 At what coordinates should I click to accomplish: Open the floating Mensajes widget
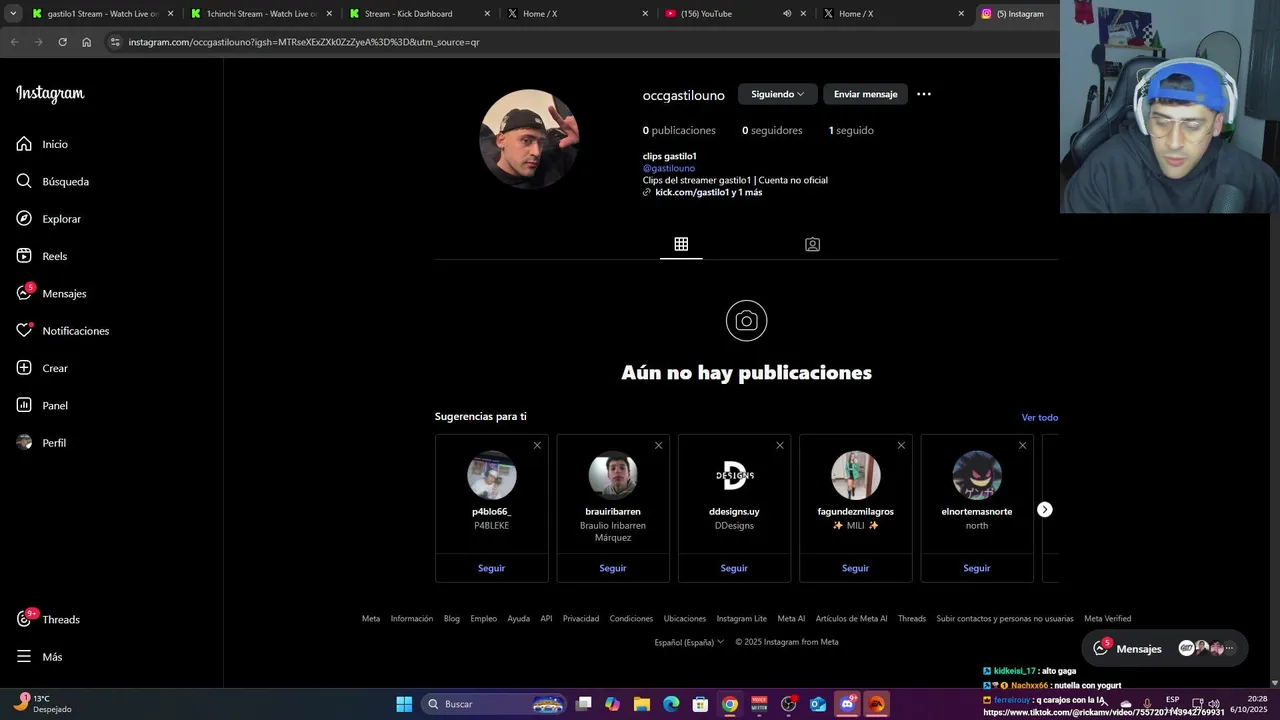click(1165, 648)
